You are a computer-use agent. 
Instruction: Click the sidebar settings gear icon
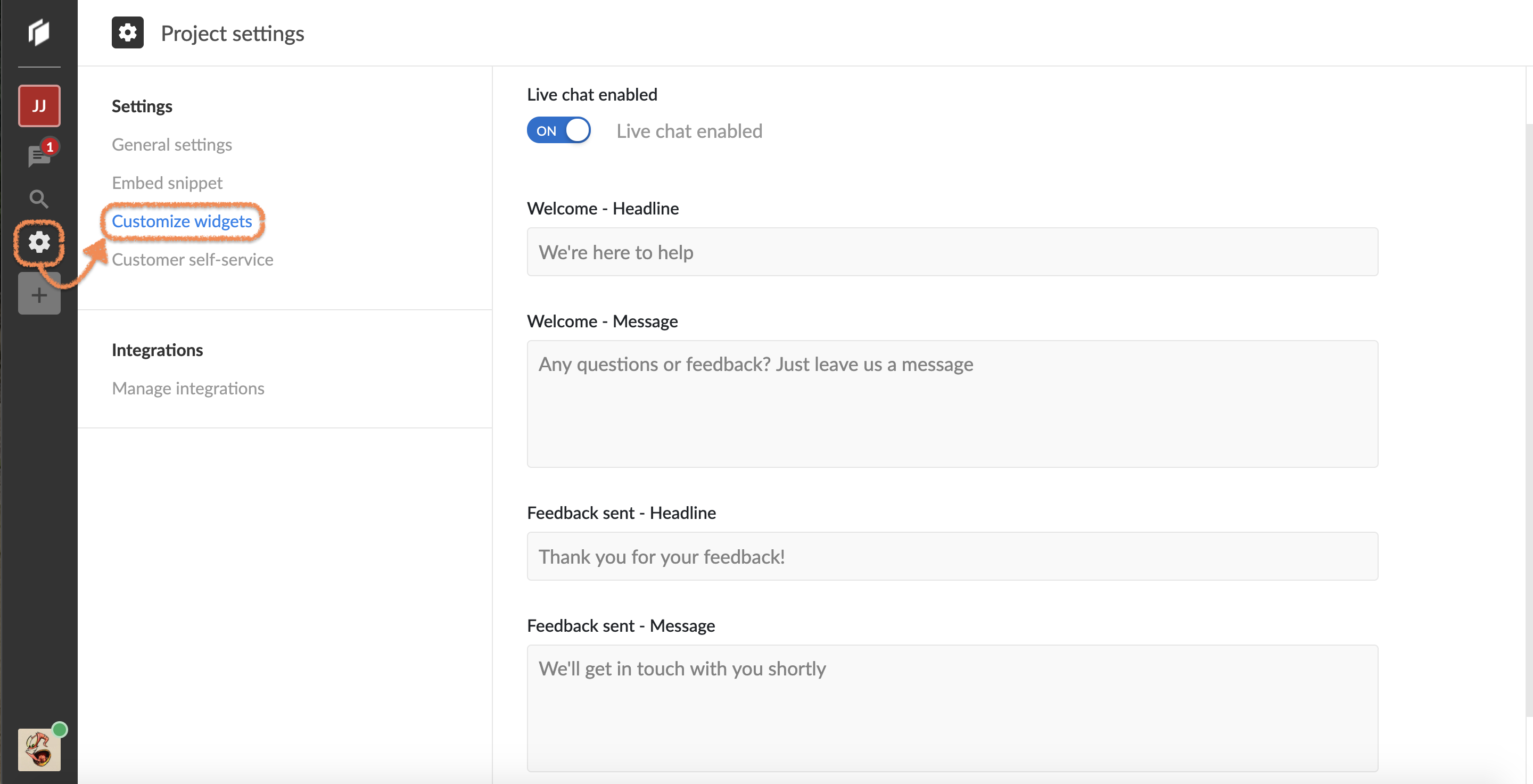point(39,242)
